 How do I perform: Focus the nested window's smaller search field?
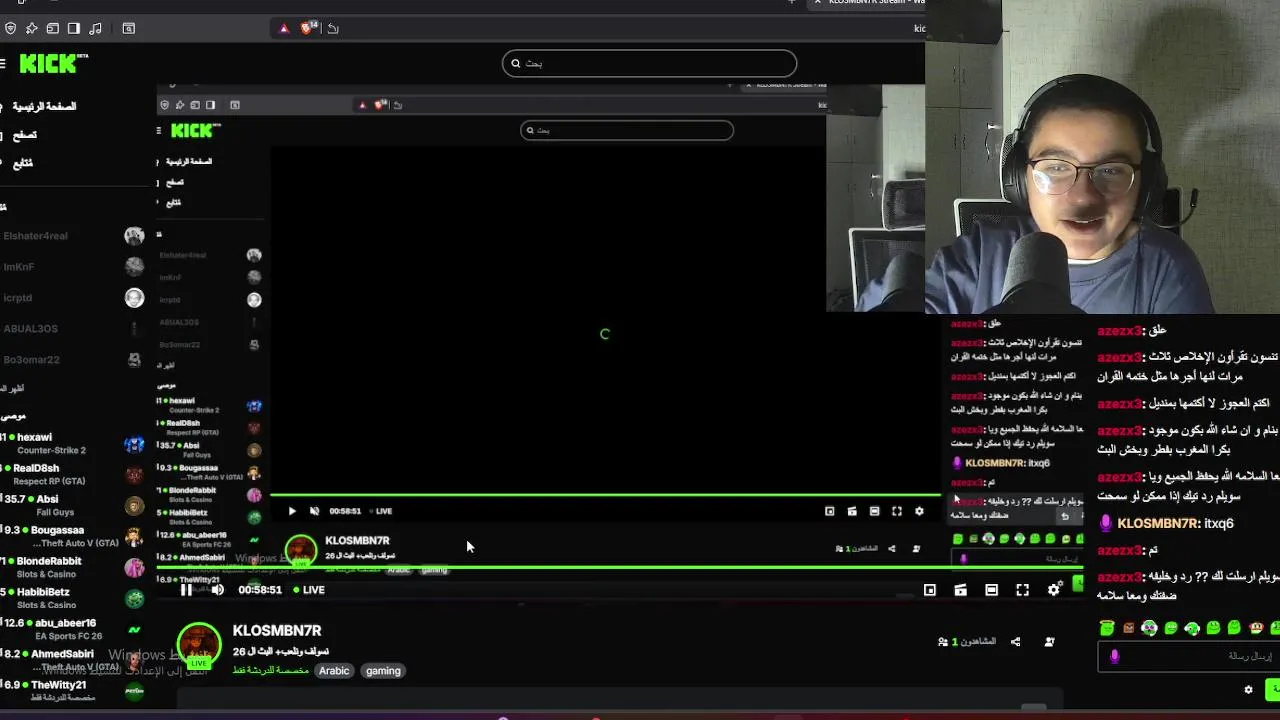pyautogui.click(x=627, y=130)
